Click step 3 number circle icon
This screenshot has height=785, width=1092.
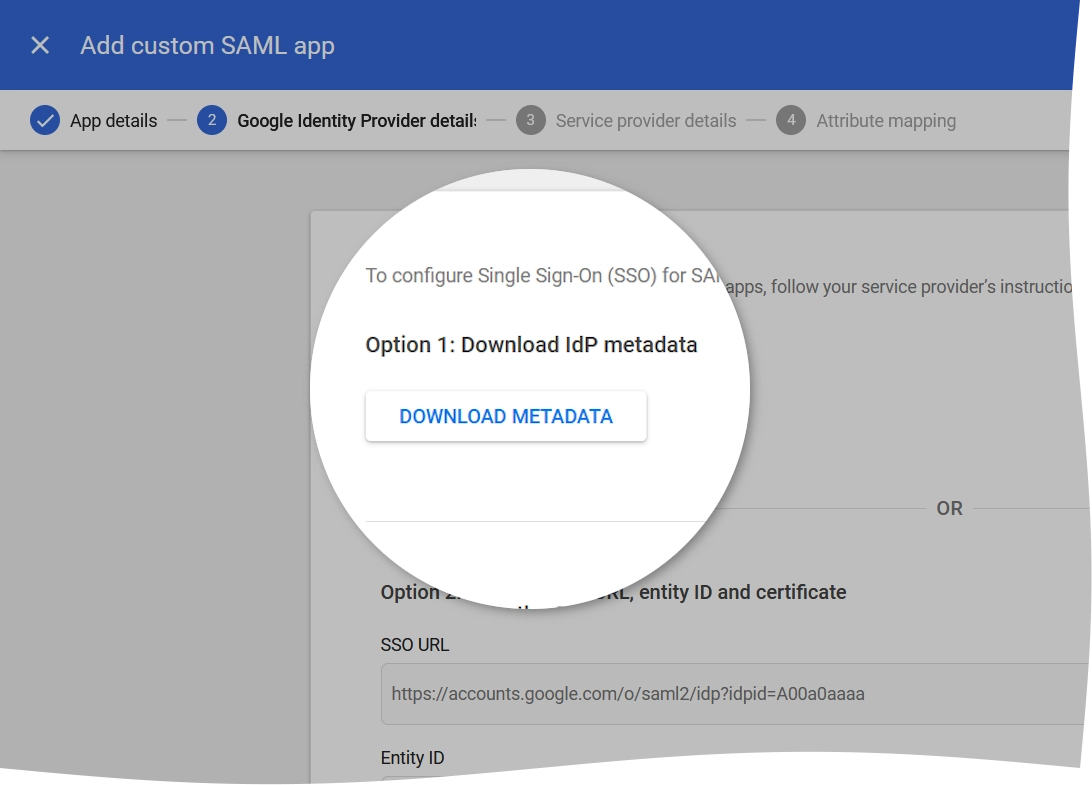click(x=531, y=121)
